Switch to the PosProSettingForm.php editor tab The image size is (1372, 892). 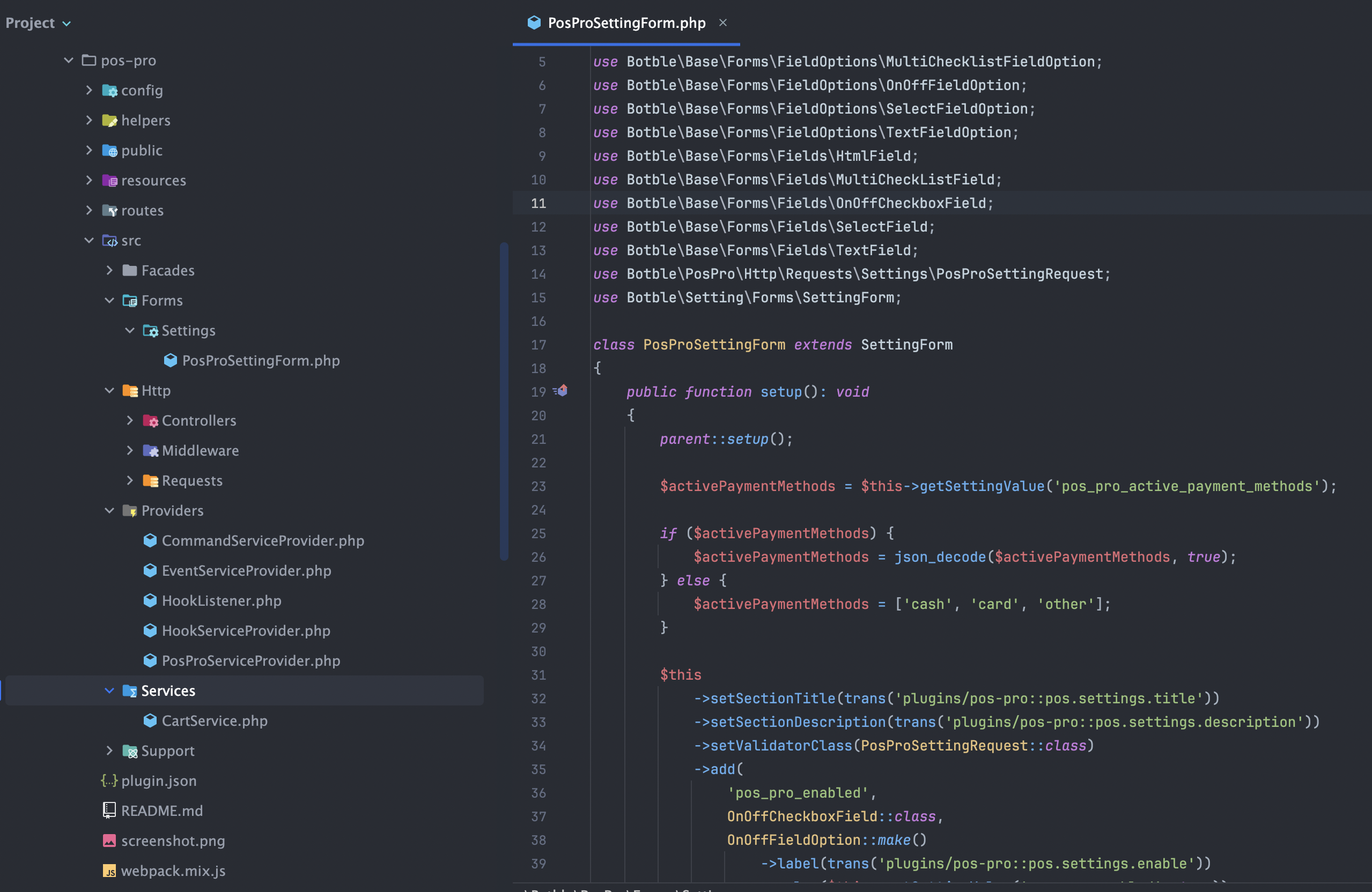coord(626,23)
